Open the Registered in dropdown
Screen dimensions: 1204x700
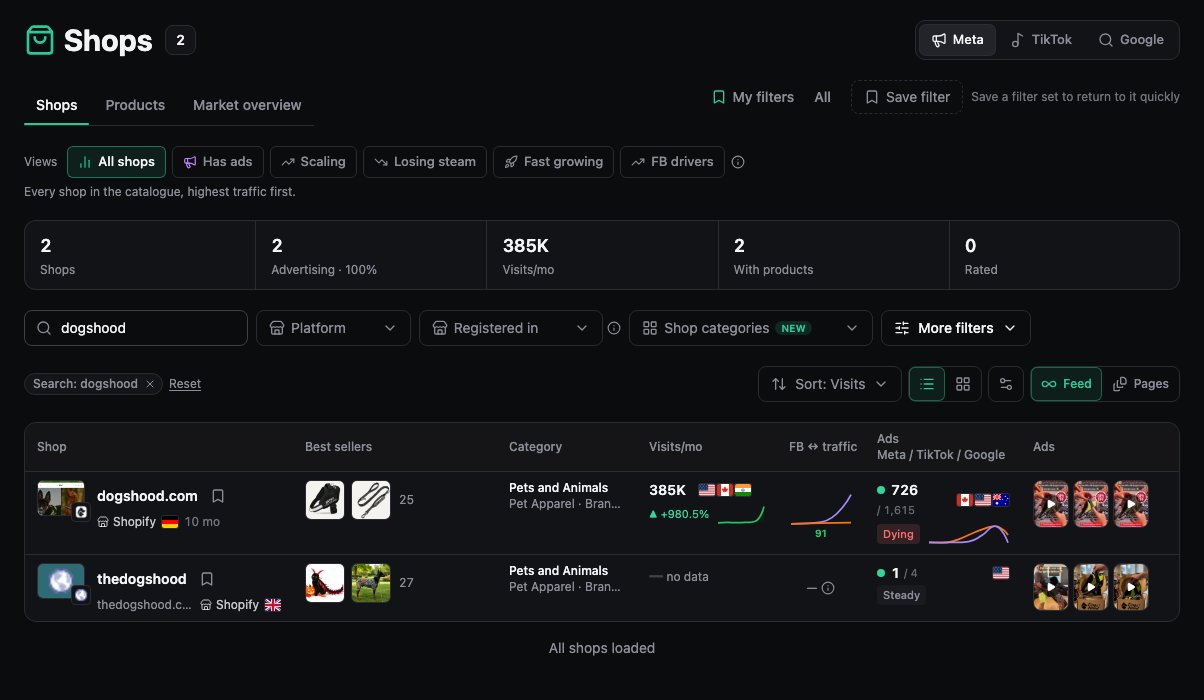tap(511, 328)
